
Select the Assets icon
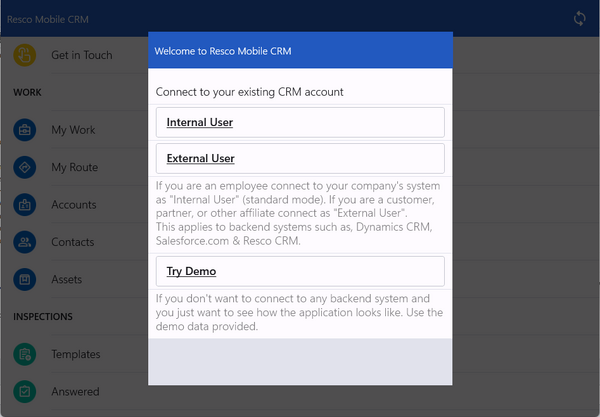(x=24, y=279)
